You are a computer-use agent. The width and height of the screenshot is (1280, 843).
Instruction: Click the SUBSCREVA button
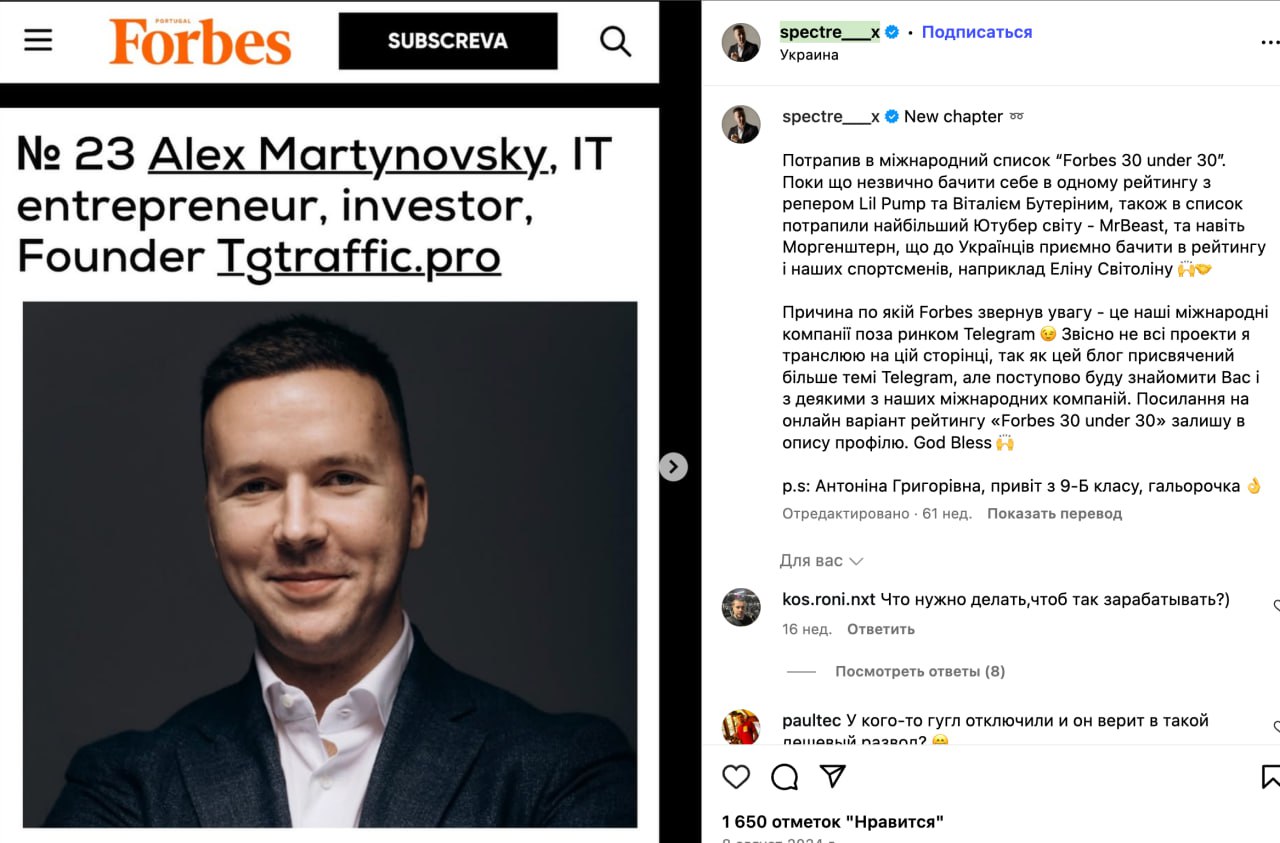point(448,41)
